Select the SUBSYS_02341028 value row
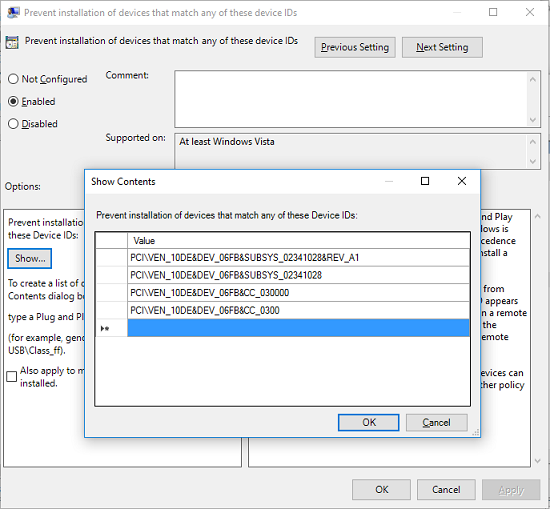Viewport: 550px width, 509px height. click(x=298, y=275)
